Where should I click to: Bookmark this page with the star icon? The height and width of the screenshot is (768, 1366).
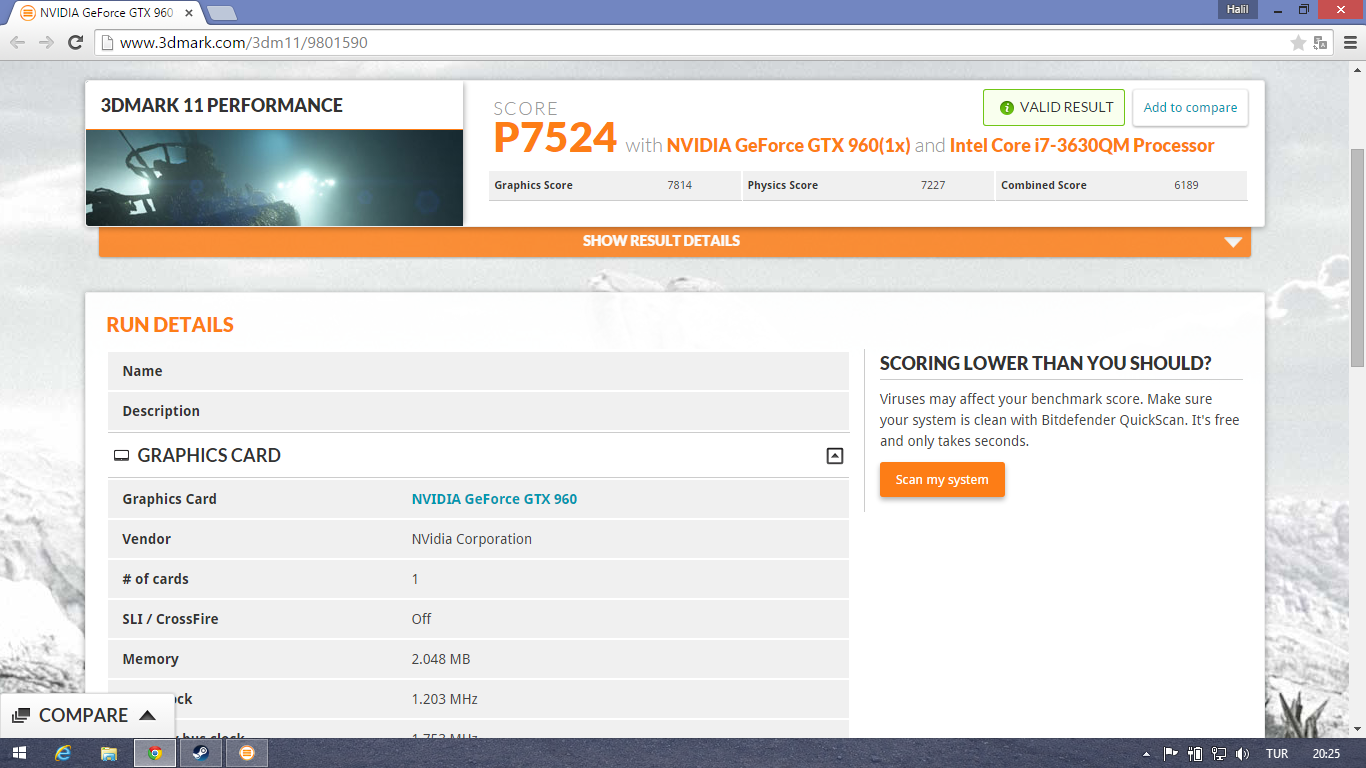pos(1298,43)
